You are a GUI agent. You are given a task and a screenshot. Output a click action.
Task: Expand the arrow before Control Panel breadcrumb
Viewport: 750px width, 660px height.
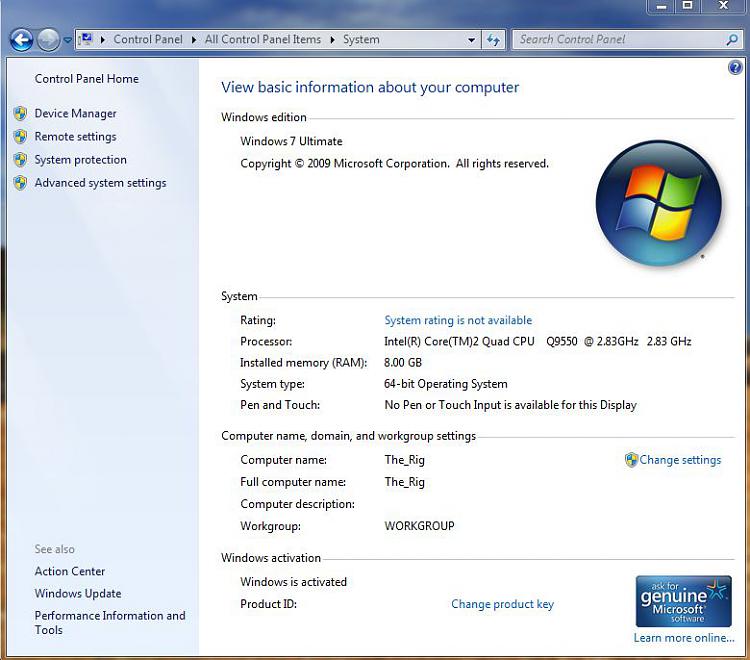click(103, 40)
